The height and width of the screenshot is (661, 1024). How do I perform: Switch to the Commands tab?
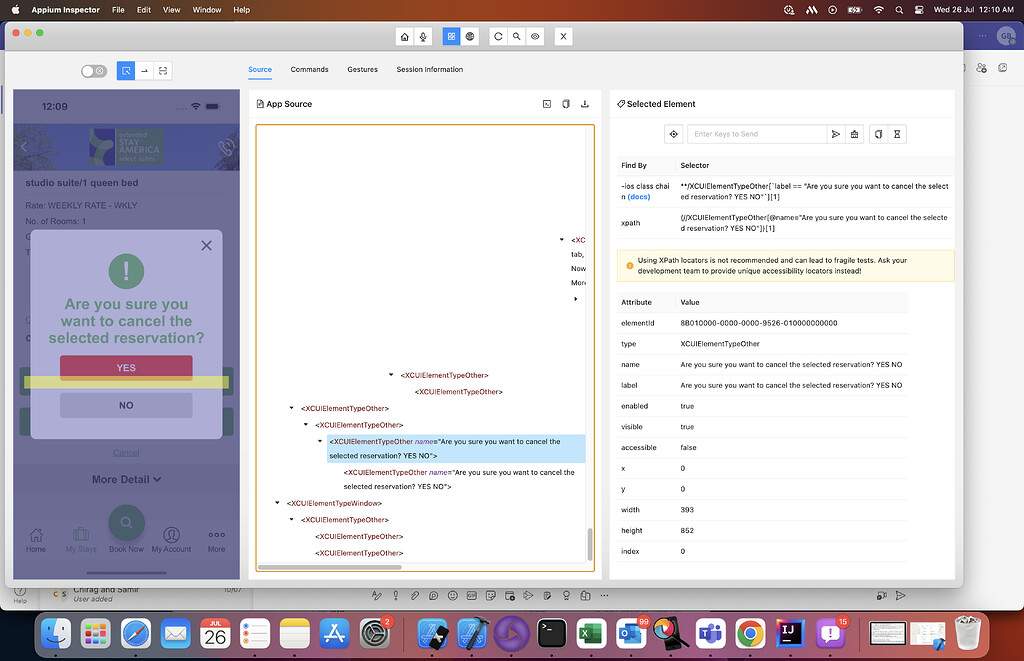(x=309, y=70)
